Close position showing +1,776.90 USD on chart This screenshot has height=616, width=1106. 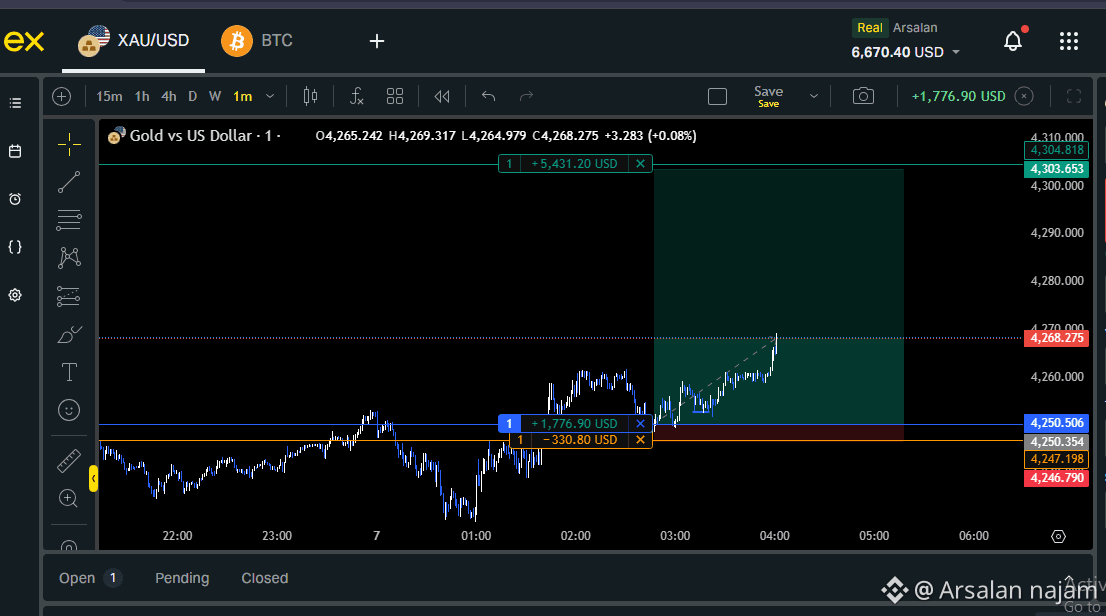click(640, 423)
